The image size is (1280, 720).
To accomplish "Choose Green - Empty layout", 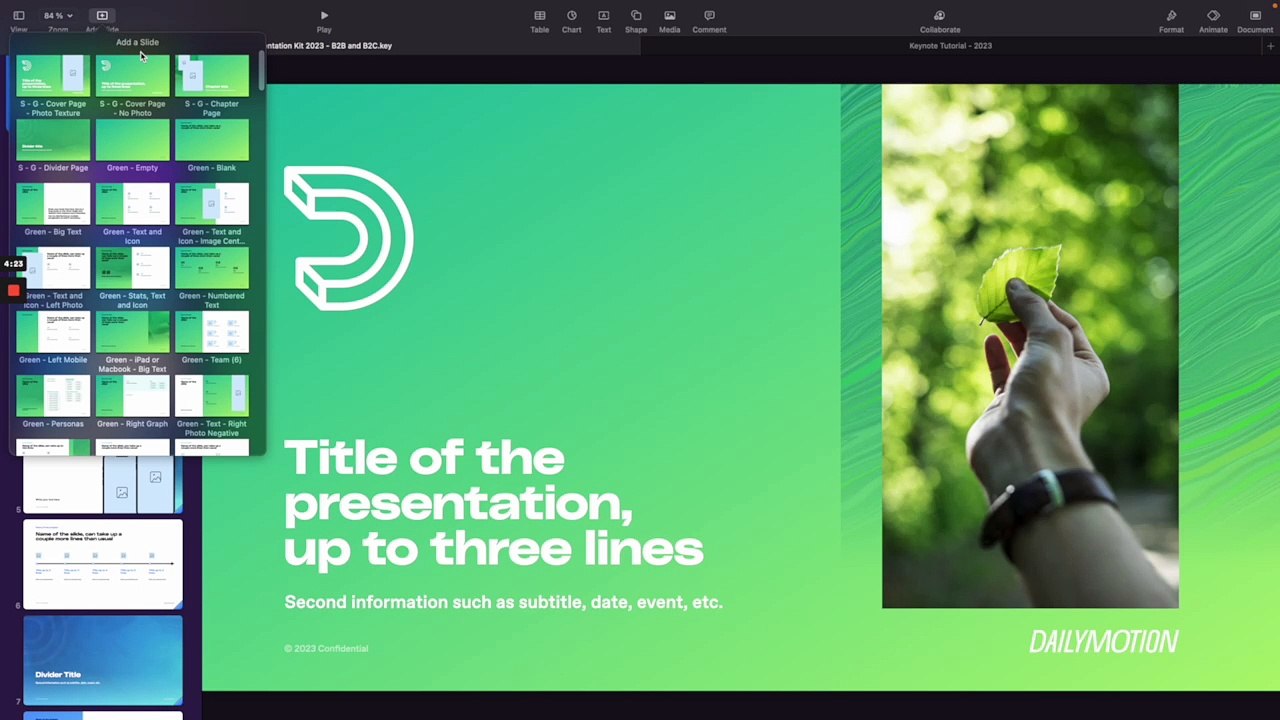I will click(132, 140).
